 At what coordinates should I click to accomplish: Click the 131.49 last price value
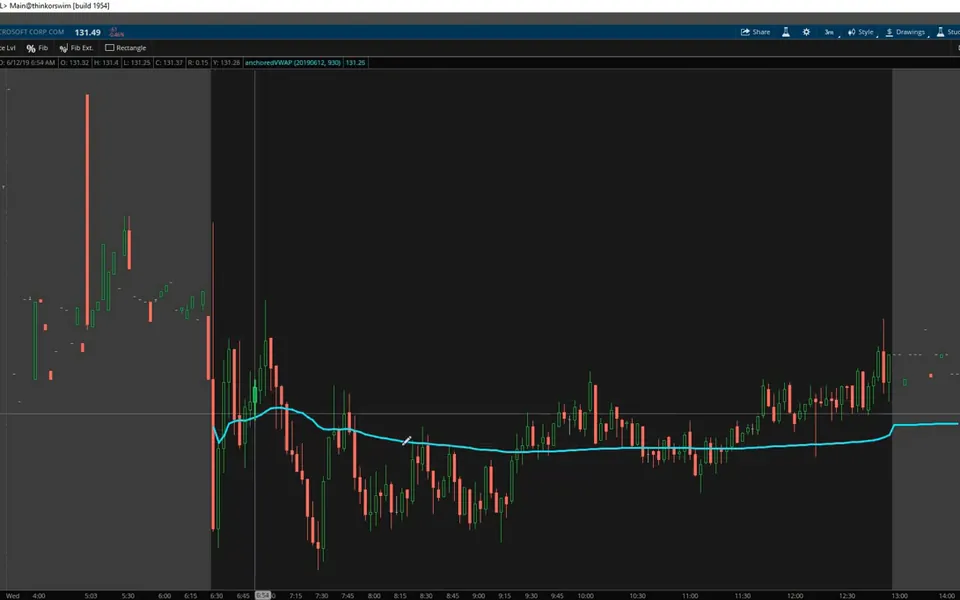tap(88, 32)
